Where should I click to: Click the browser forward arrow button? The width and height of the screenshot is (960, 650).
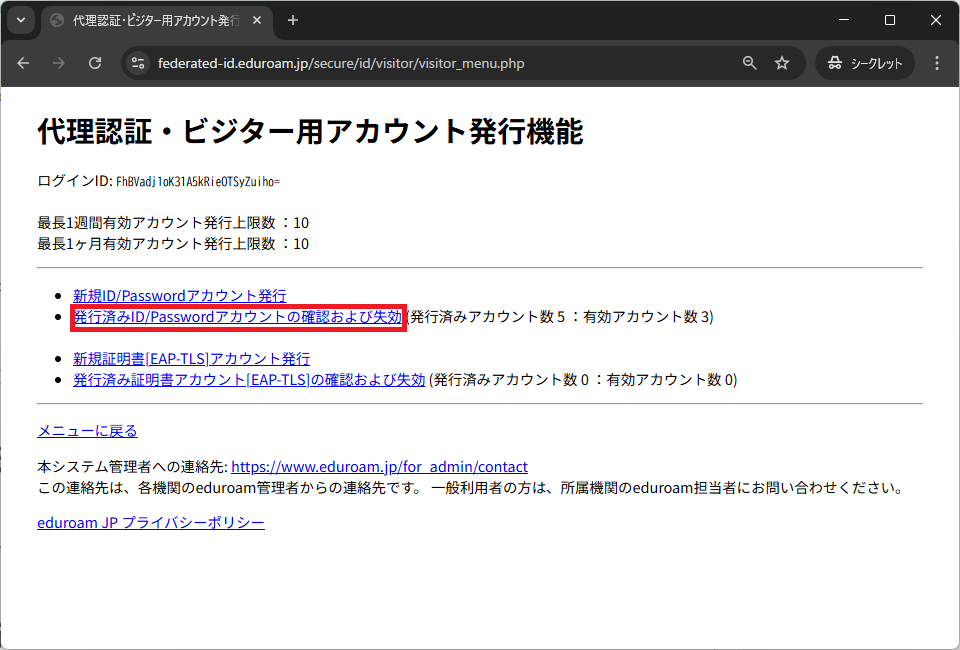point(59,63)
